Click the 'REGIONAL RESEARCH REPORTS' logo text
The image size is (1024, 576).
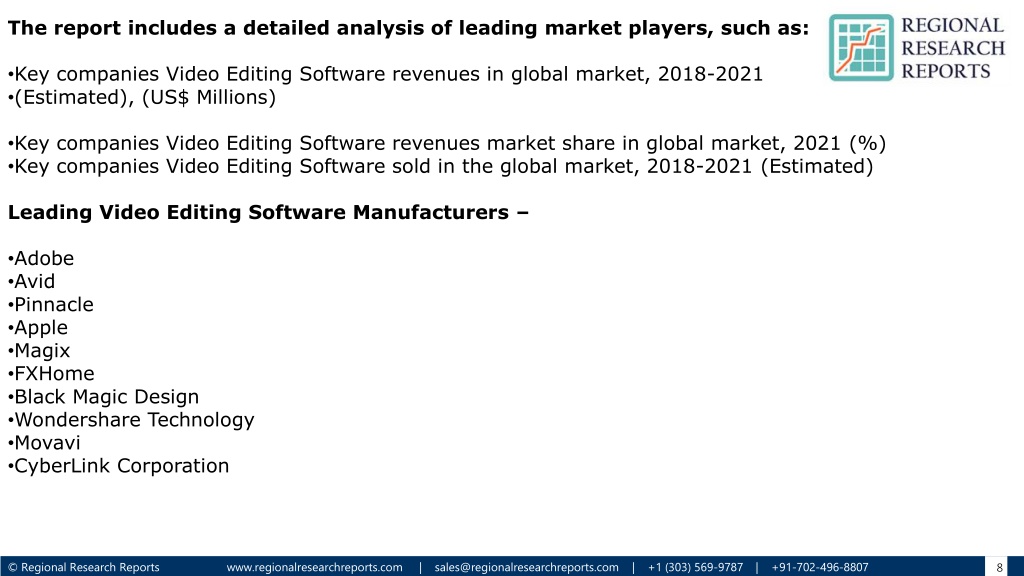tap(953, 48)
